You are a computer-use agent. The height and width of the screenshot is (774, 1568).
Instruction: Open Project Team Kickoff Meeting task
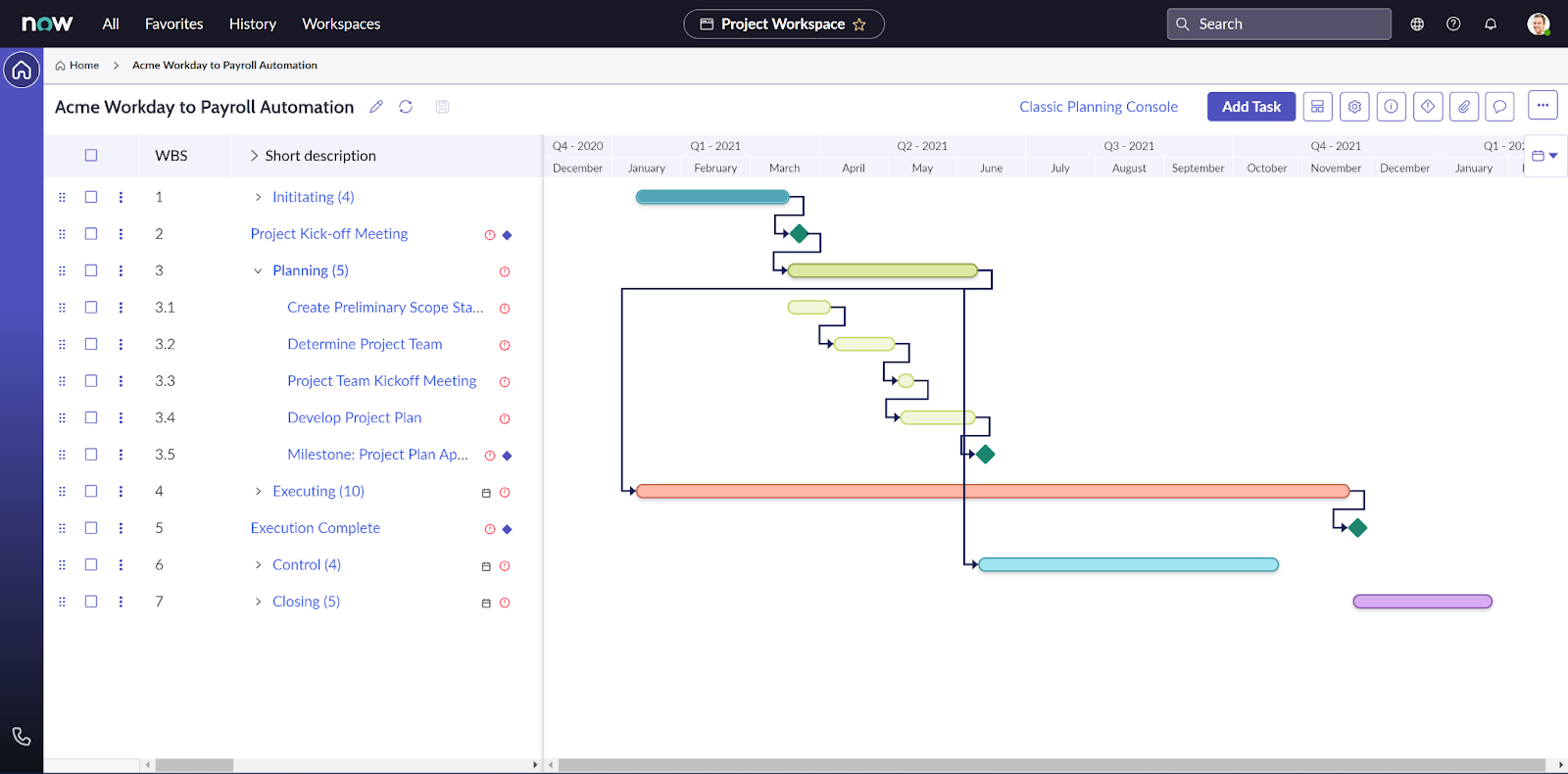coord(382,381)
